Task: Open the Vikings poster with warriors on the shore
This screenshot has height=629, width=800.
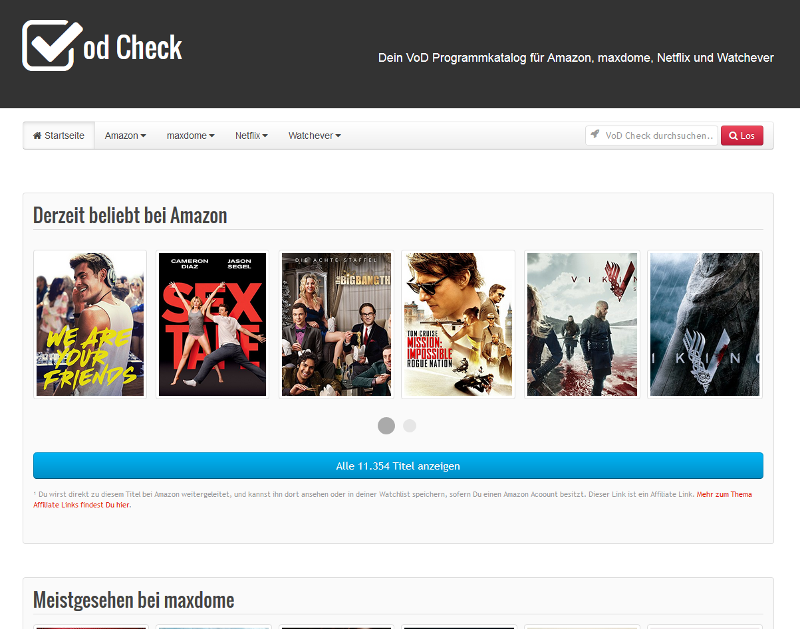Action: (582, 324)
